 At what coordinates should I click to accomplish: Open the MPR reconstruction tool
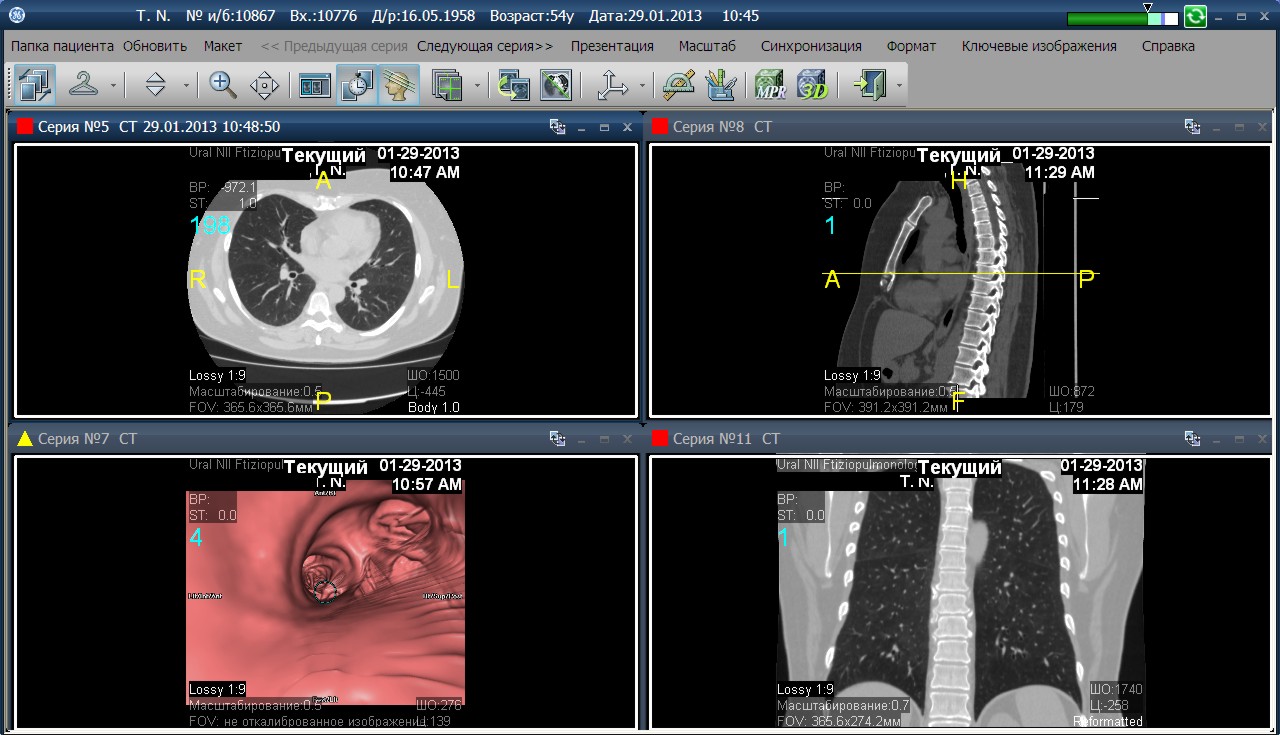tap(770, 85)
